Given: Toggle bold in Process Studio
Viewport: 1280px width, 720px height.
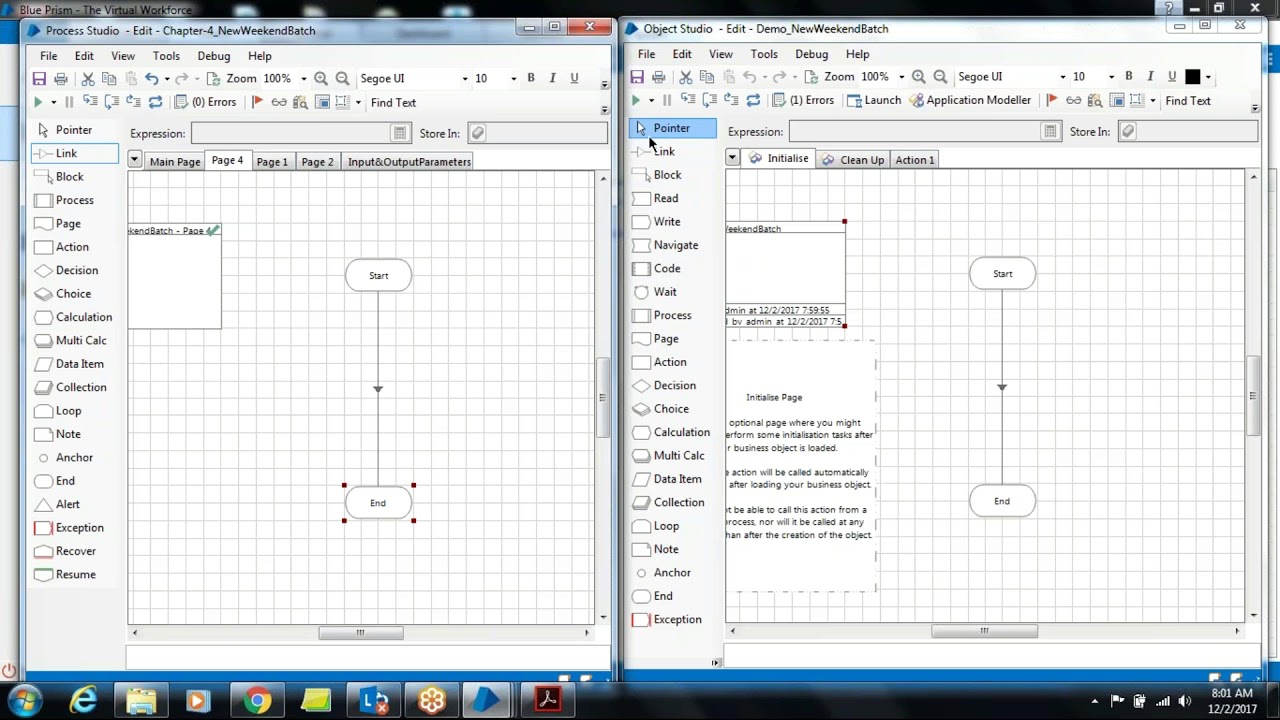Looking at the screenshot, I should click(x=531, y=78).
